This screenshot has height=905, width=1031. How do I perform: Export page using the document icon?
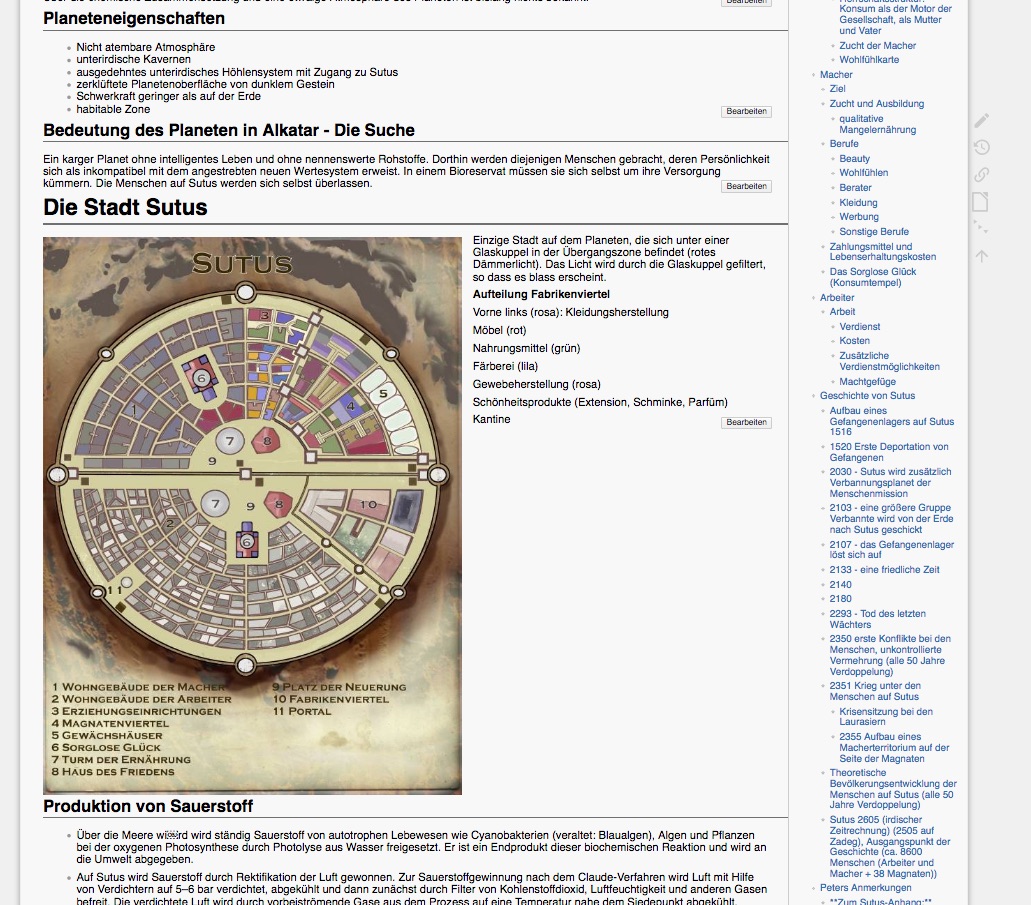pyautogui.click(x=981, y=201)
